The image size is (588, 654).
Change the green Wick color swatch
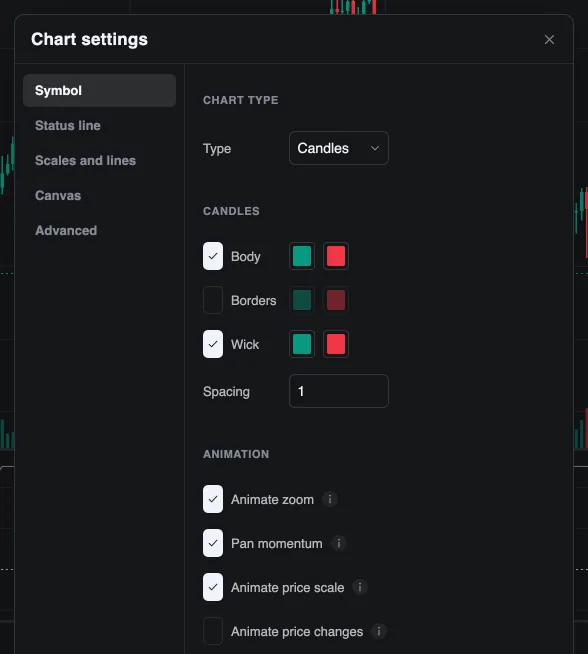point(302,344)
